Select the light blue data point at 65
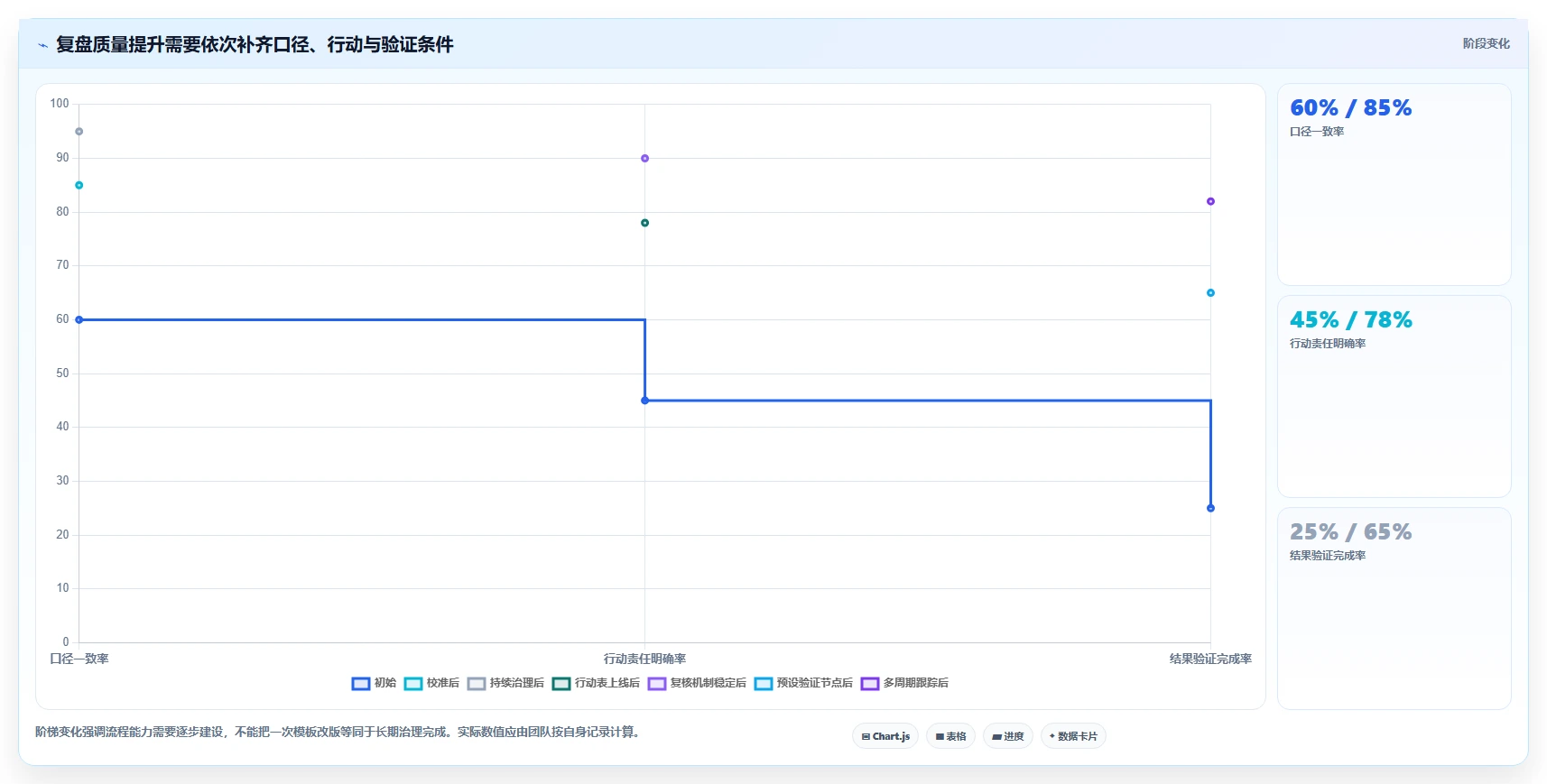 click(x=1210, y=292)
